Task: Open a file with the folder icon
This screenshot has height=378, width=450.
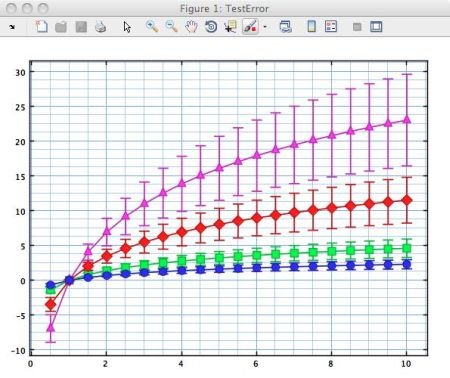Action: pos(61,27)
